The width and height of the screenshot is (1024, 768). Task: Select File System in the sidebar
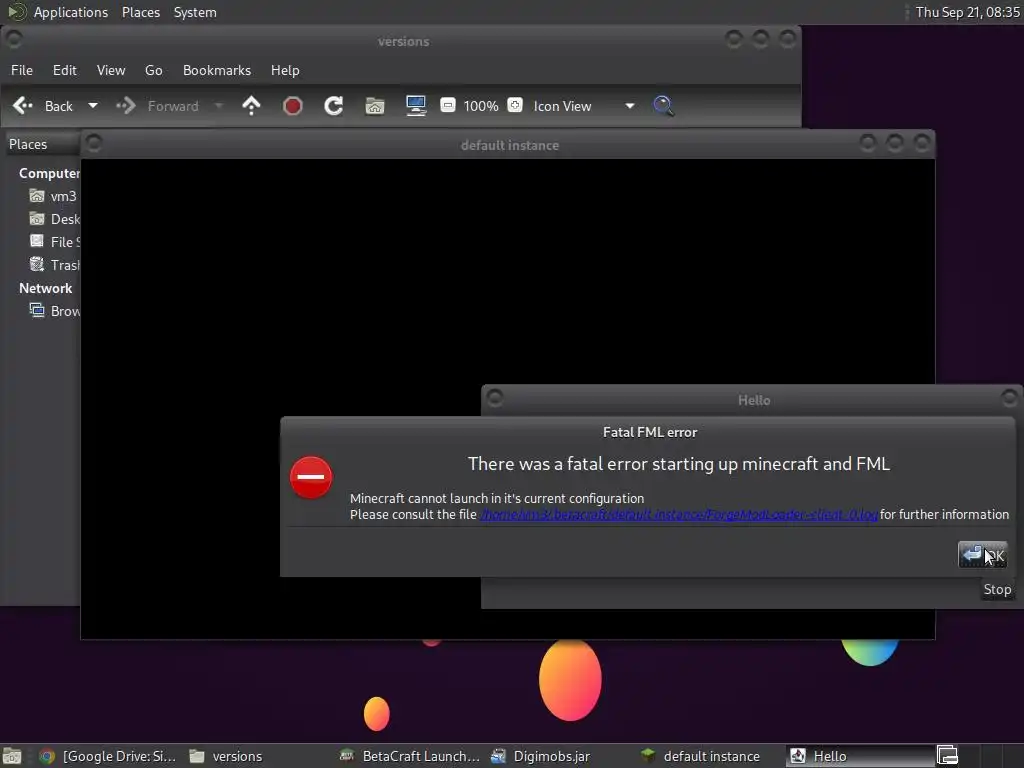pos(54,242)
